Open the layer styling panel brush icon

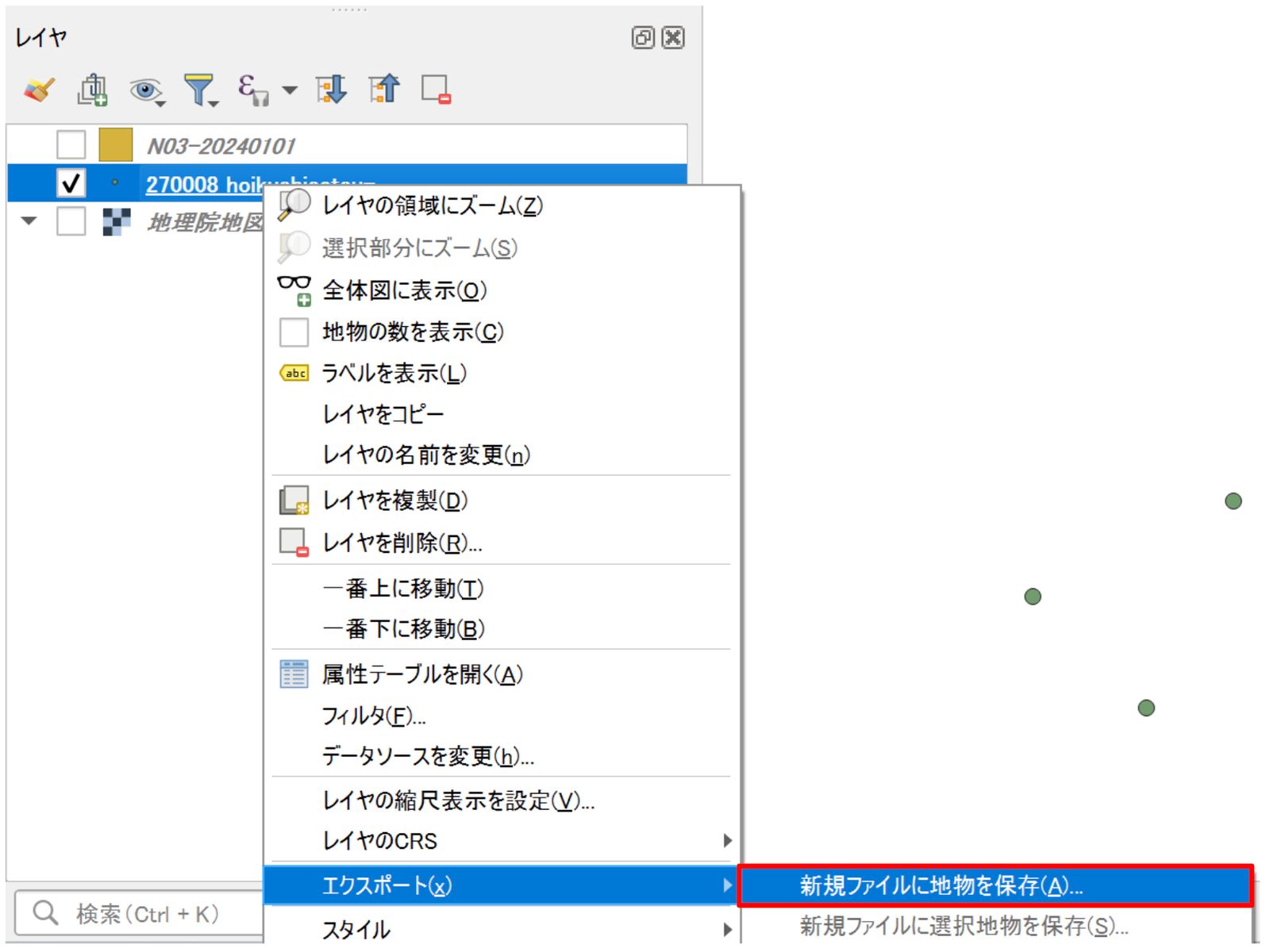(39, 90)
